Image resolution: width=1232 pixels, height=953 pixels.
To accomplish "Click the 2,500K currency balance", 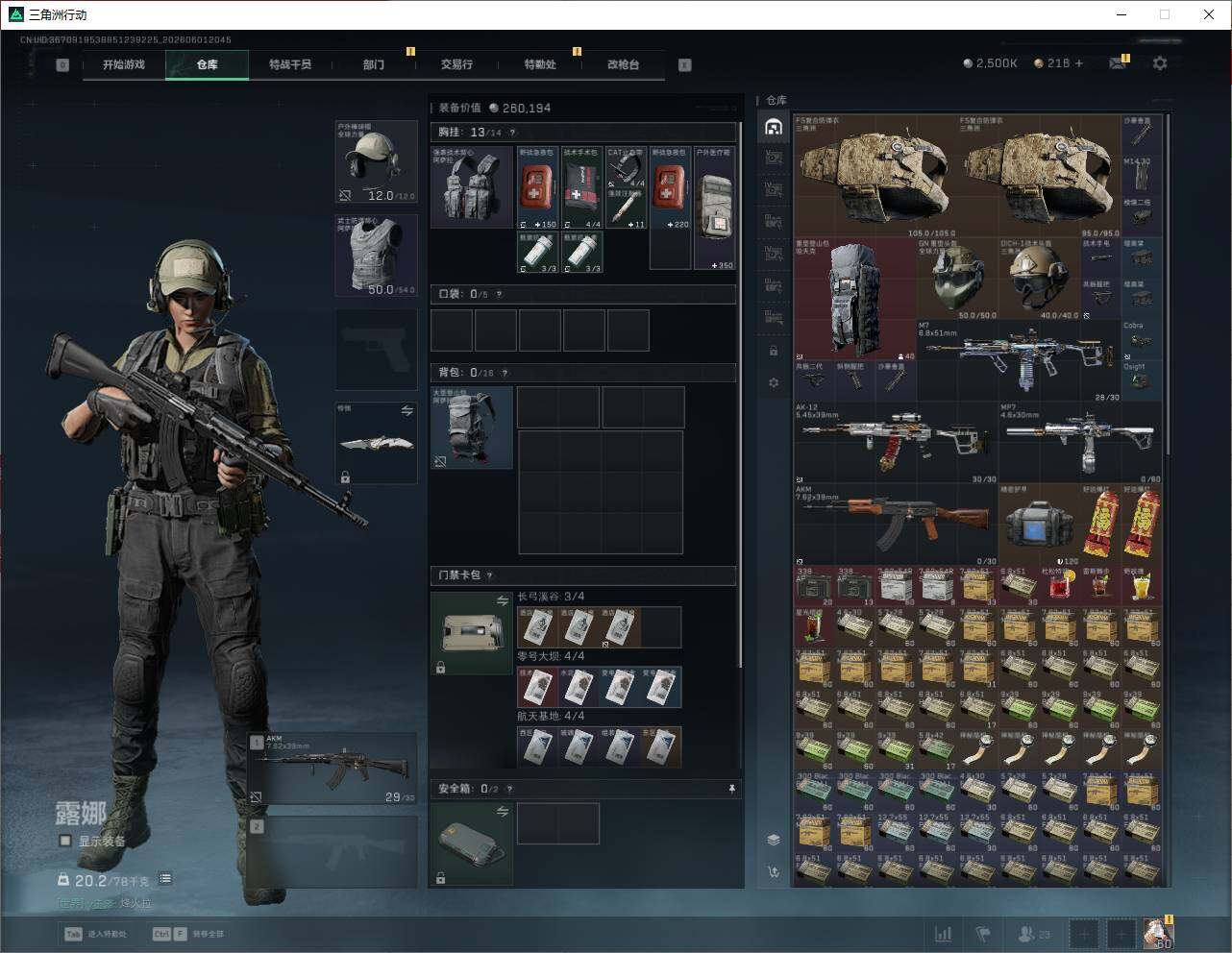I will click(991, 63).
